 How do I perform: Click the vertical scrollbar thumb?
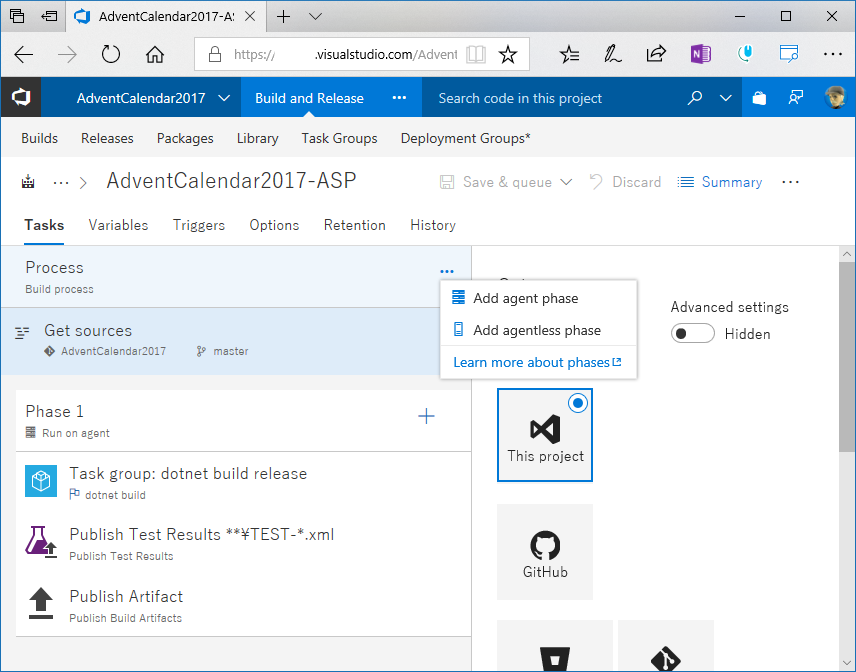point(847,357)
